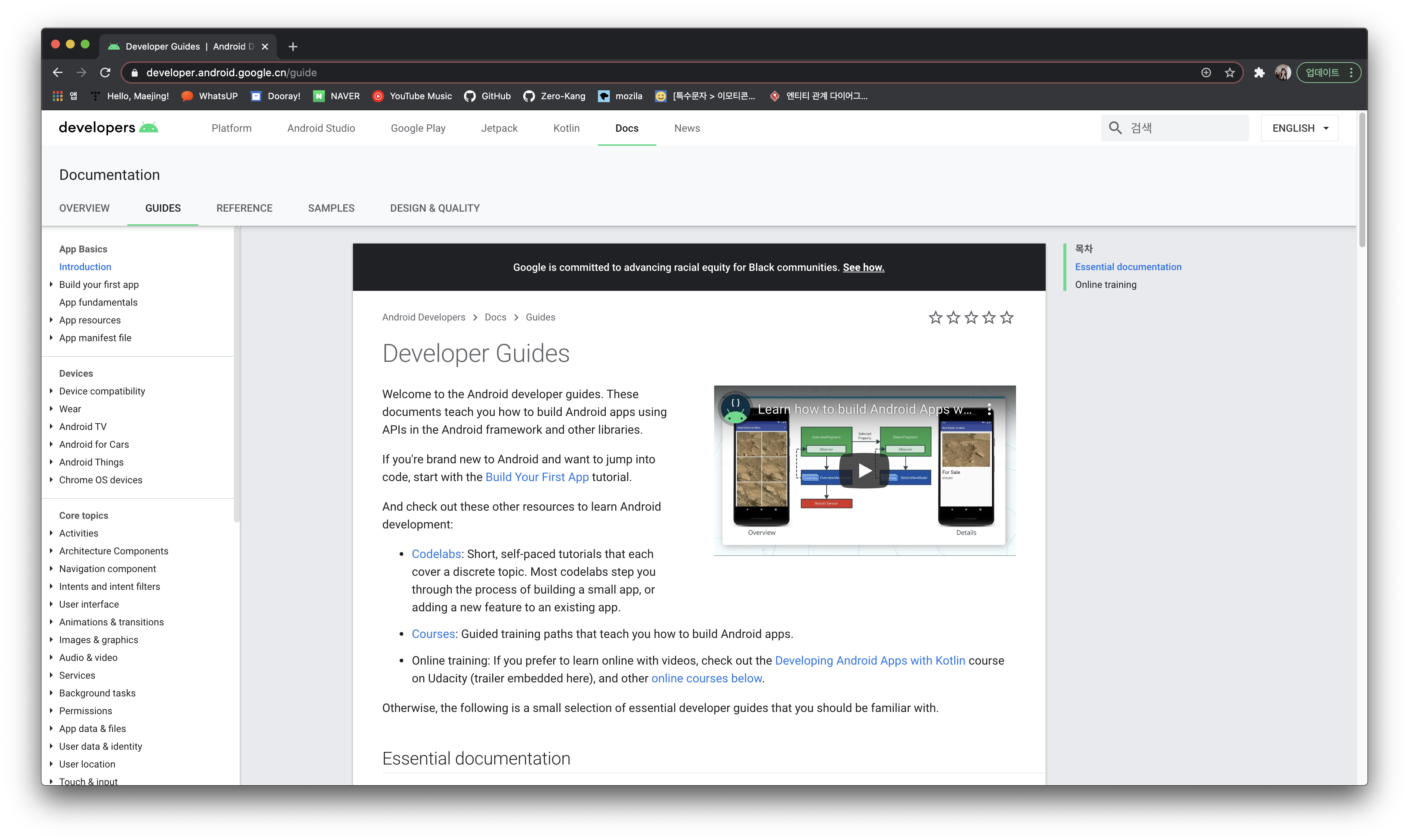This screenshot has height=840, width=1409.
Task: Open the Chrome extensions puzzle icon
Action: pyautogui.click(x=1259, y=73)
